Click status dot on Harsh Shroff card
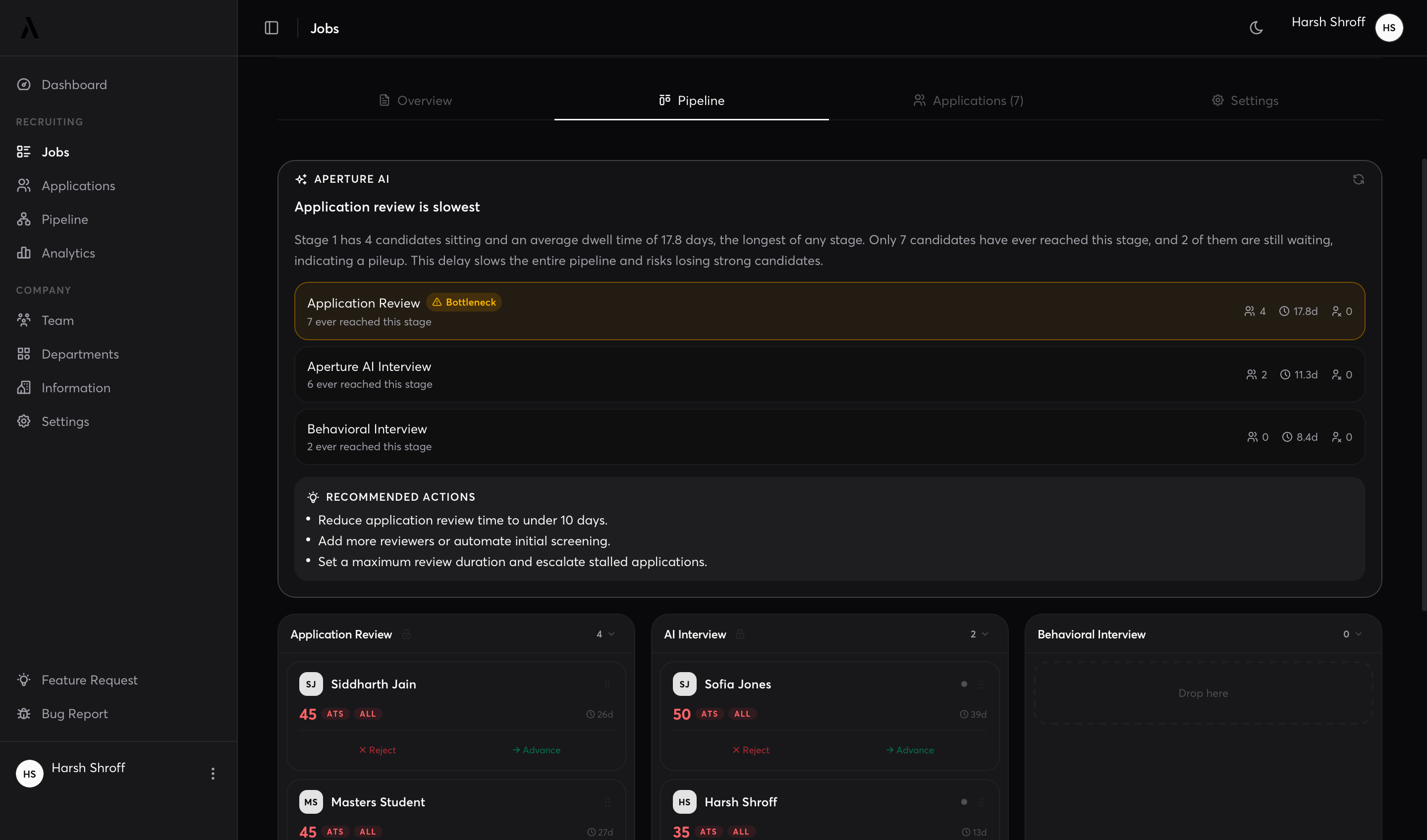The width and height of the screenshot is (1427, 840). pyautogui.click(x=964, y=802)
